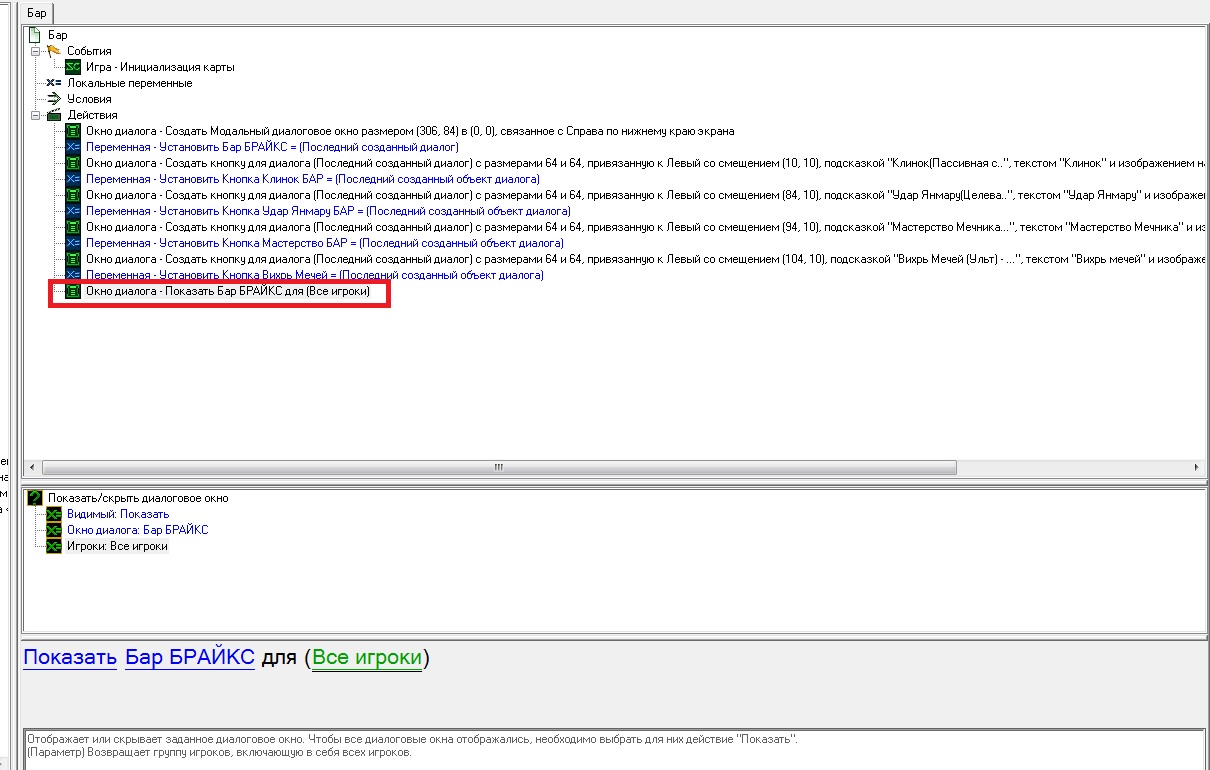Viewport: 1210px width, 770px height.
Task: Select the Удар Янмару button creation action row
Action: pos(646,195)
